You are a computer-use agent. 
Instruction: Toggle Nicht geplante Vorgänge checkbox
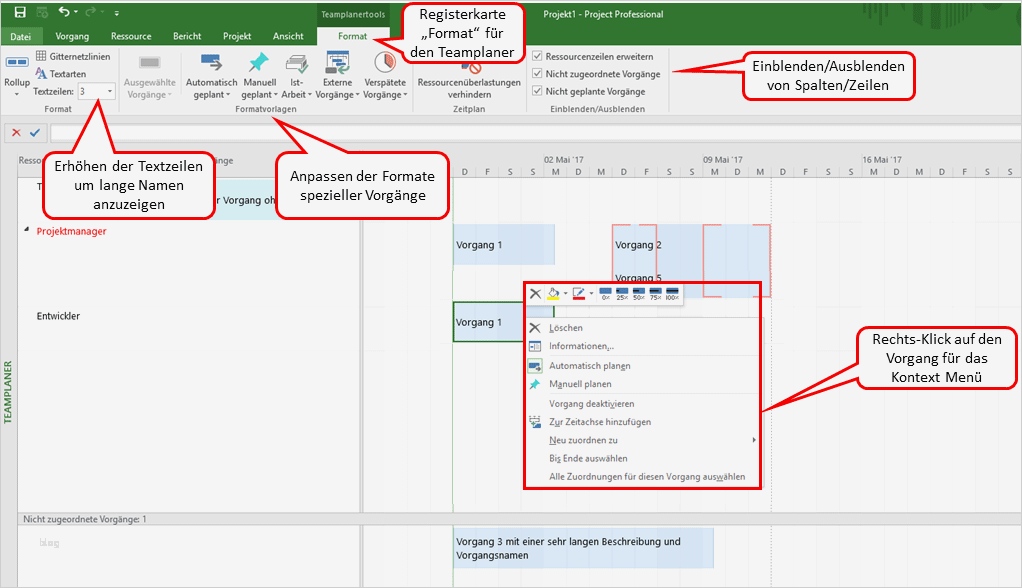pyautogui.click(x=537, y=91)
